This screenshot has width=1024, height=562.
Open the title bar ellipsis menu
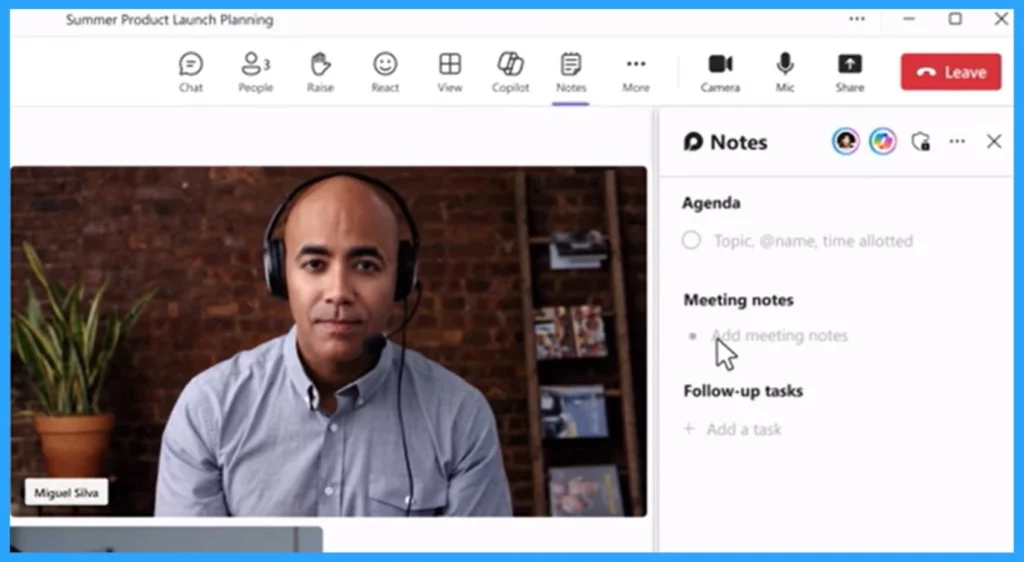tap(857, 19)
